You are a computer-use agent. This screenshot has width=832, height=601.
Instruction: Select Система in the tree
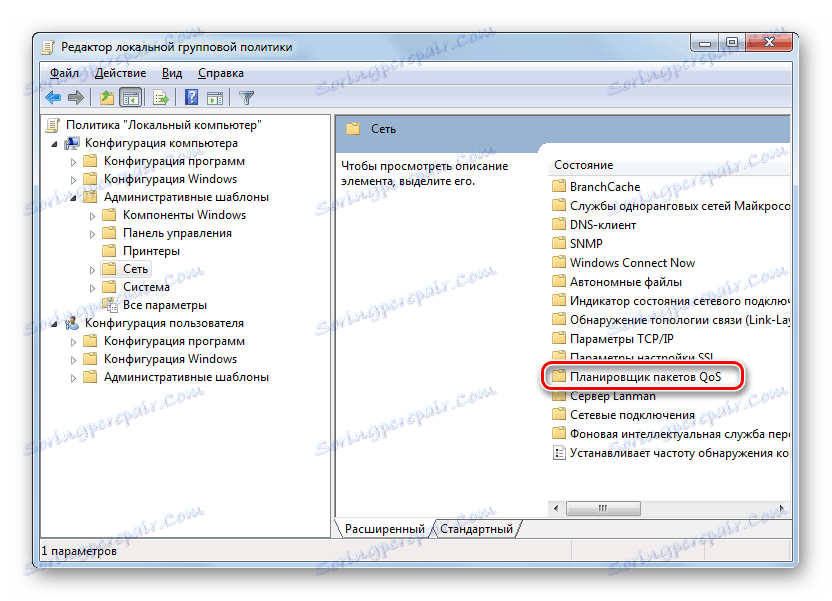click(x=146, y=287)
